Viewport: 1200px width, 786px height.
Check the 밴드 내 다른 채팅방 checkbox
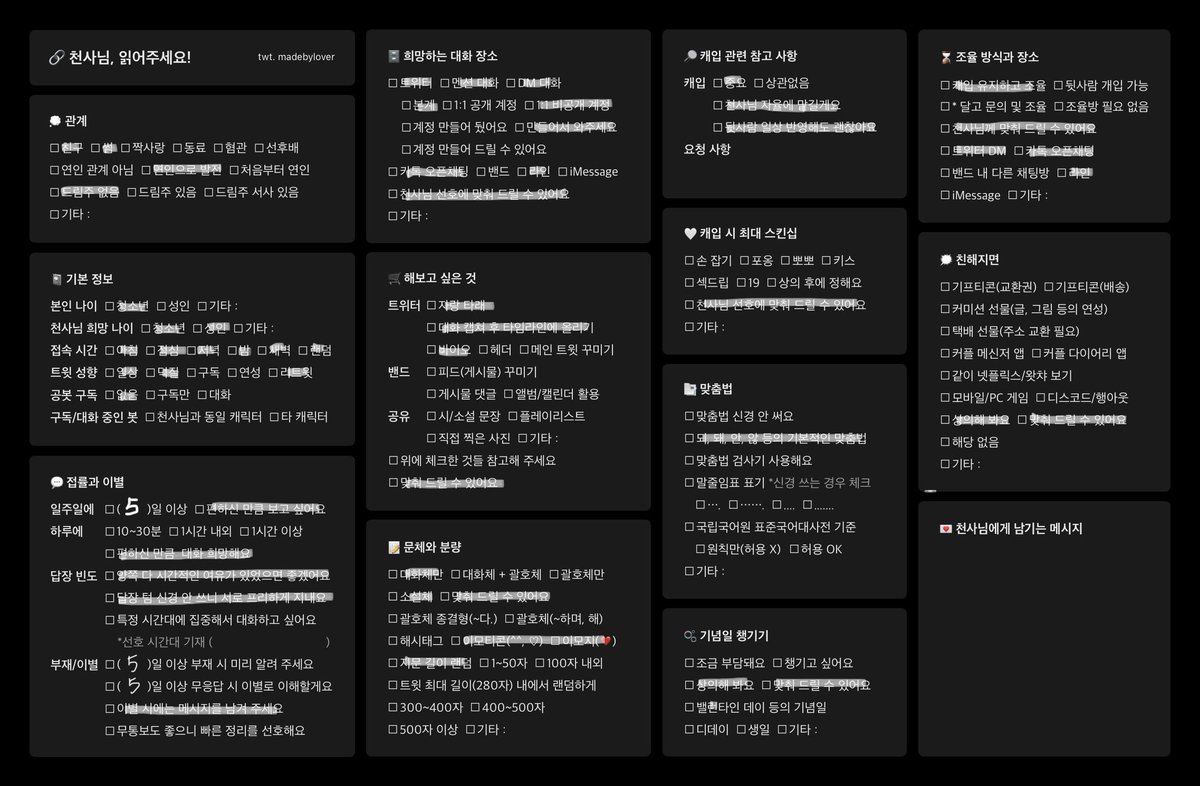pos(945,173)
